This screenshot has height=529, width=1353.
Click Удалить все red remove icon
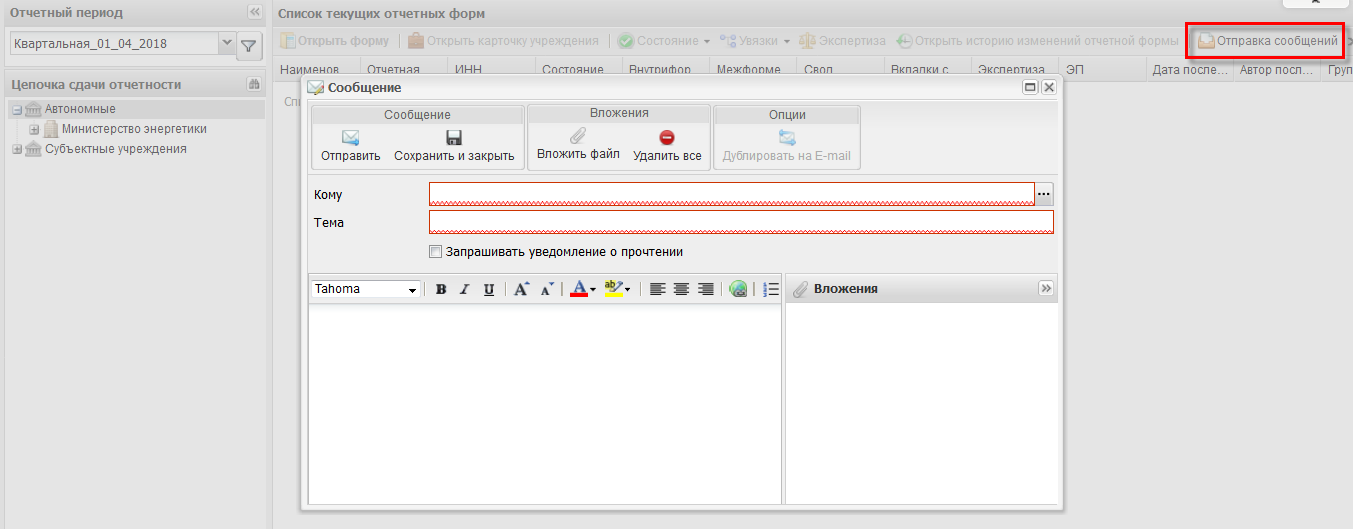coord(667,138)
